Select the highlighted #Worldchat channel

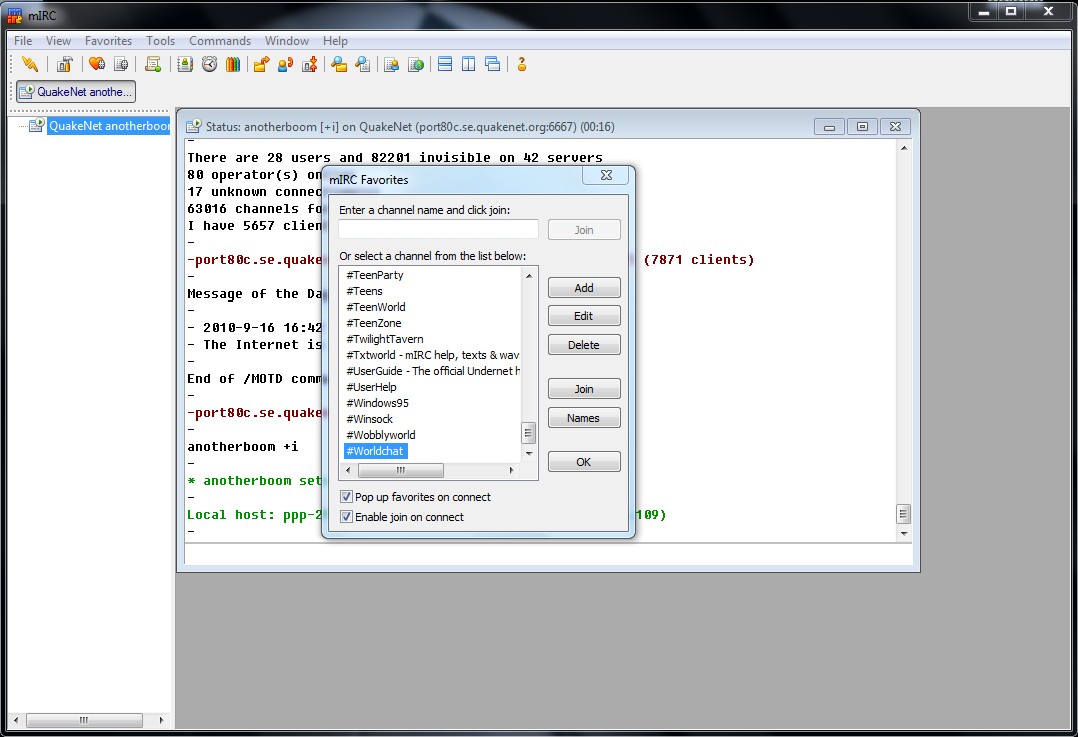375,450
